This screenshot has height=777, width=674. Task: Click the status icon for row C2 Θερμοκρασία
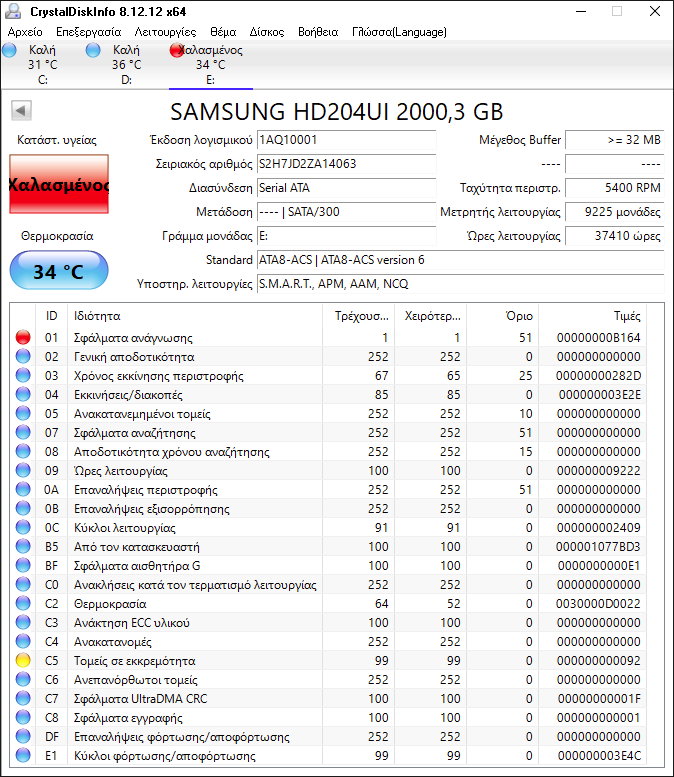click(x=23, y=604)
